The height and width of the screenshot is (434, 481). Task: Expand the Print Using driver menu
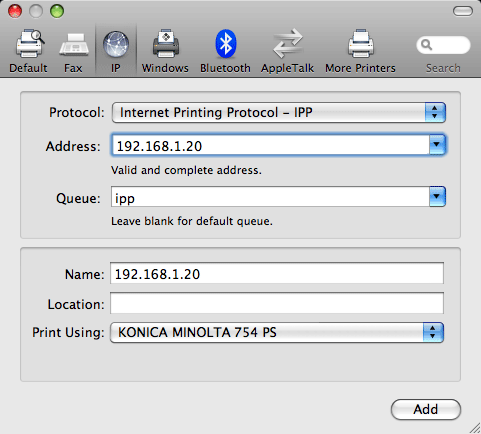click(277, 332)
